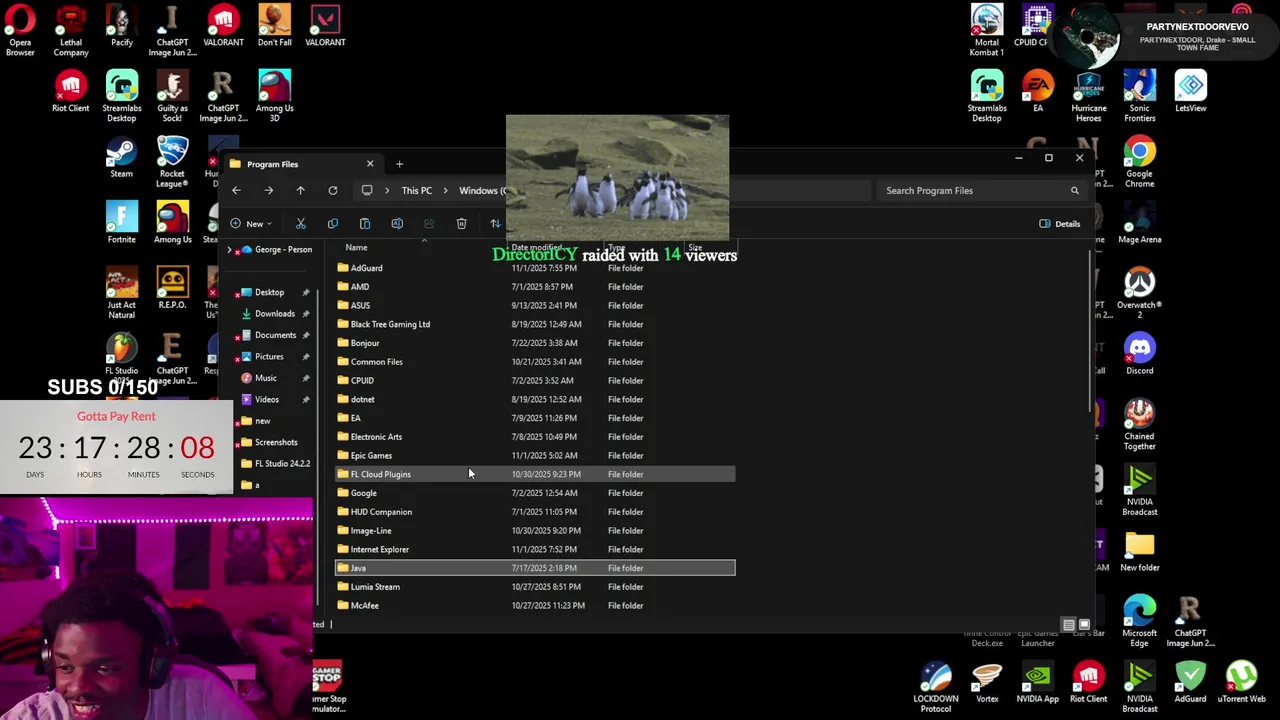Open Lethal Company desktop shortcut
Image resolution: width=1280 pixels, height=720 pixels.
[x=70, y=31]
